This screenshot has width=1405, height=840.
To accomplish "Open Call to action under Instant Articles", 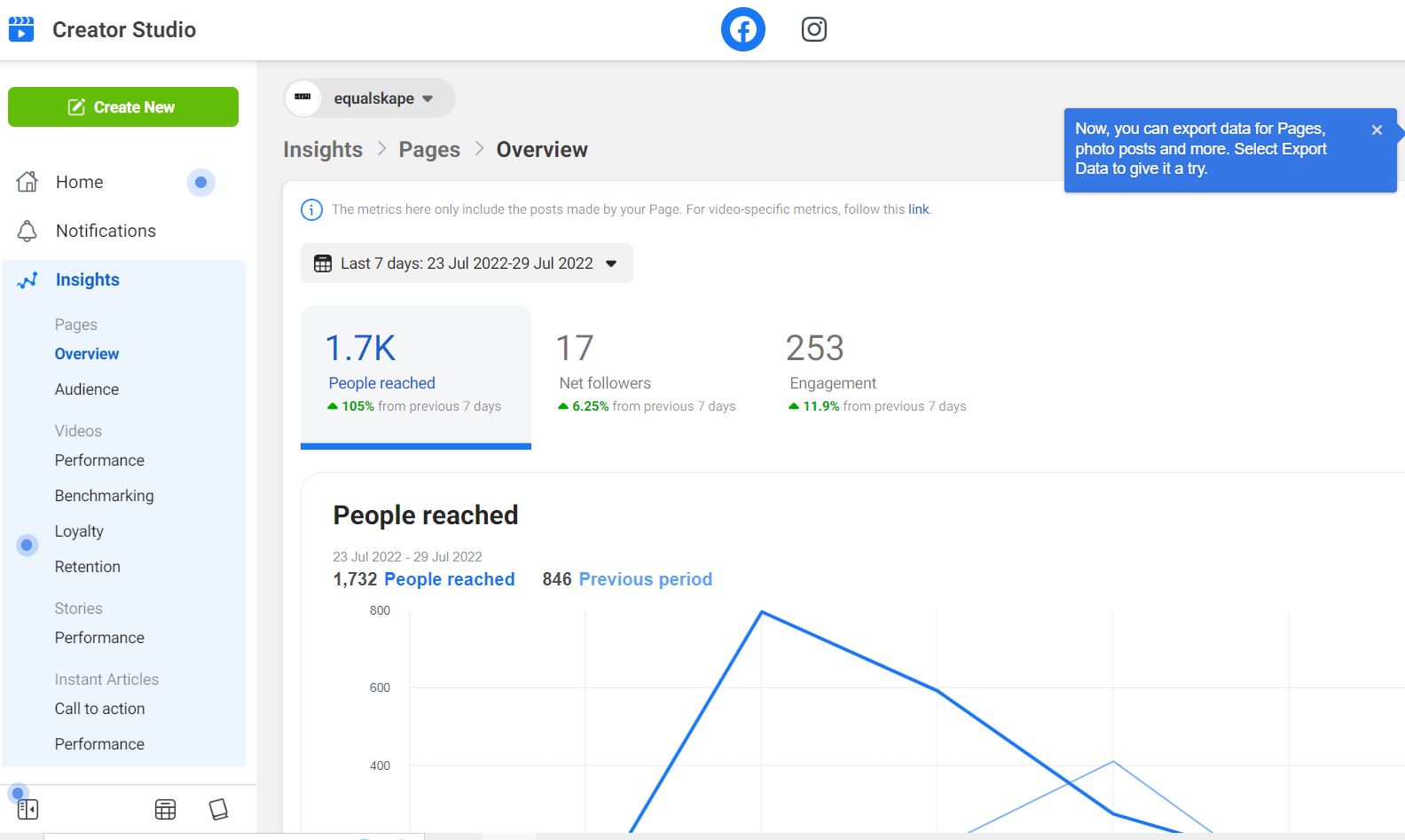I will pos(99,709).
